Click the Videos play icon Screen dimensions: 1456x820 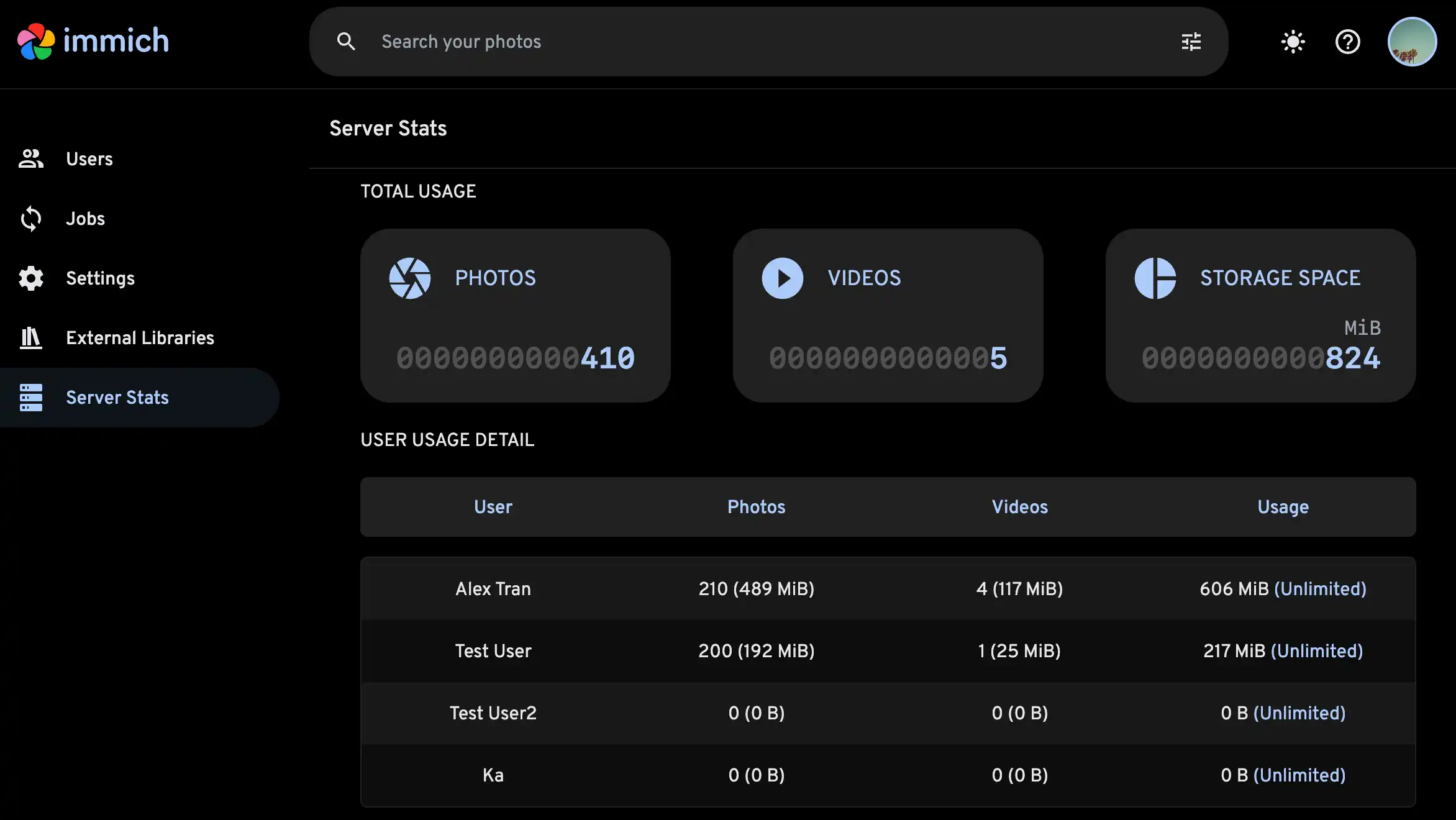click(782, 278)
